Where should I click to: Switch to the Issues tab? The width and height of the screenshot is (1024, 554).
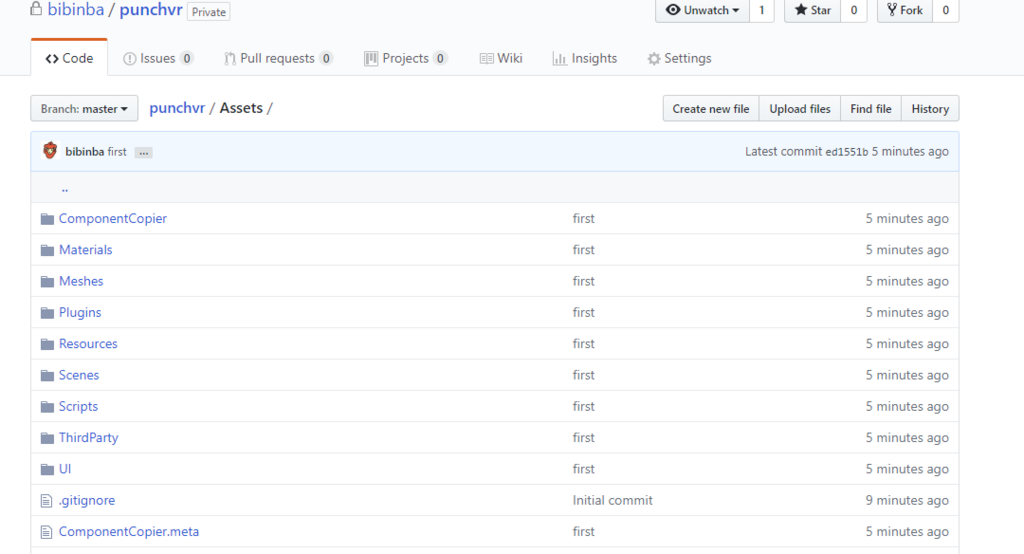158,58
